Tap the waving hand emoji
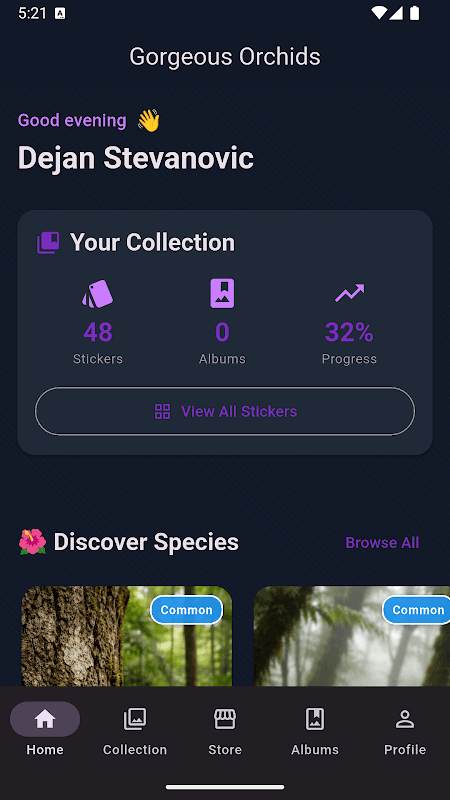This screenshot has height=800, width=450. pyautogui.click(x=148, y=121)
